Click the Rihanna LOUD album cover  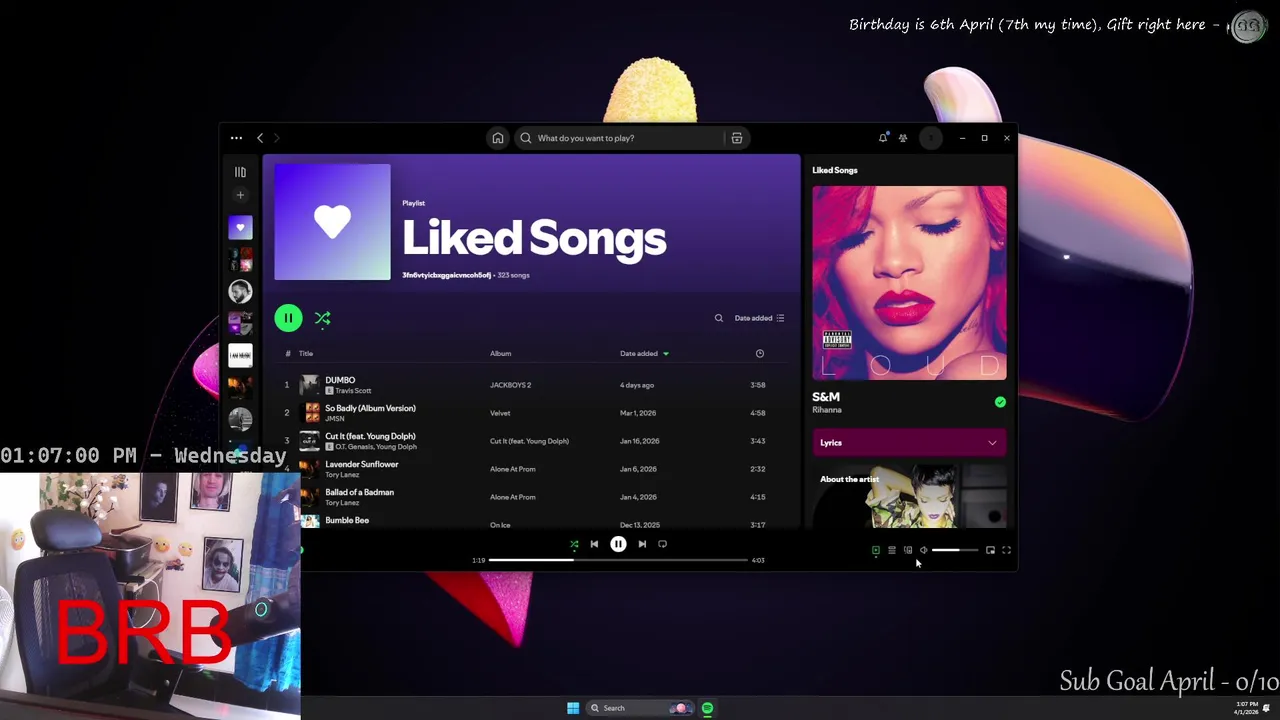point(909,283)
